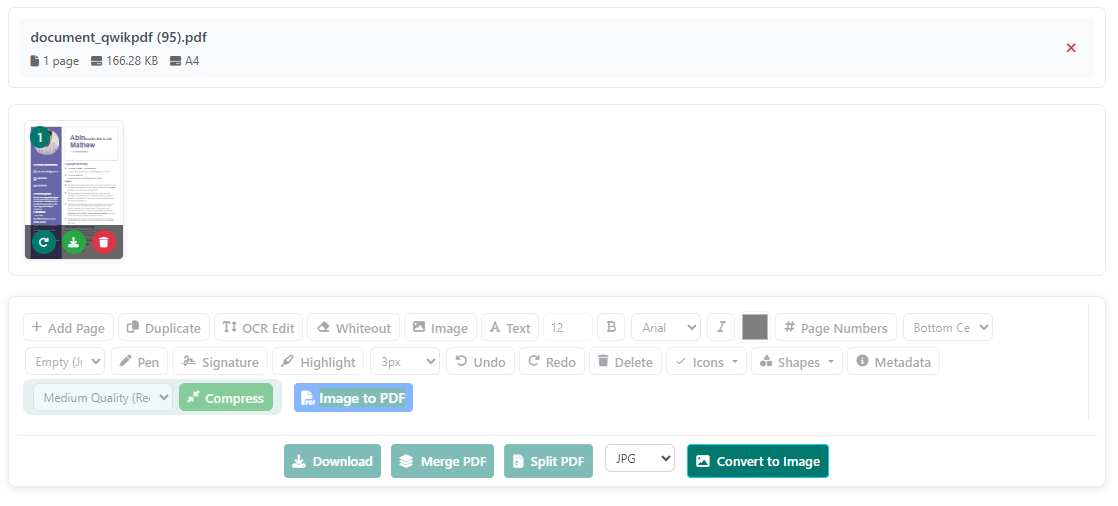Focus the font size field showing 12

point(568,328)
